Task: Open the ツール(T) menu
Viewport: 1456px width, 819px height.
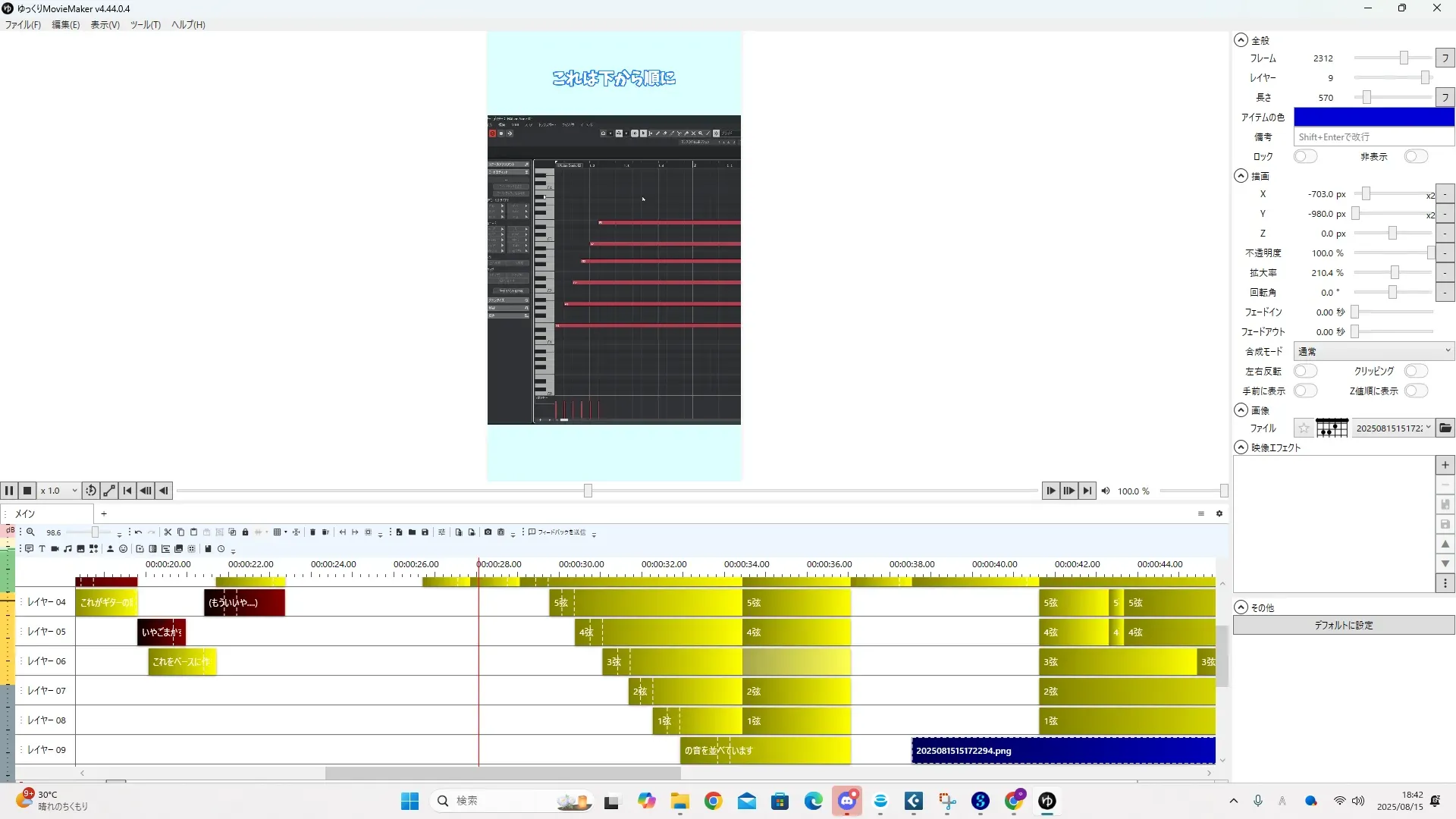Action: click(145, 25)
